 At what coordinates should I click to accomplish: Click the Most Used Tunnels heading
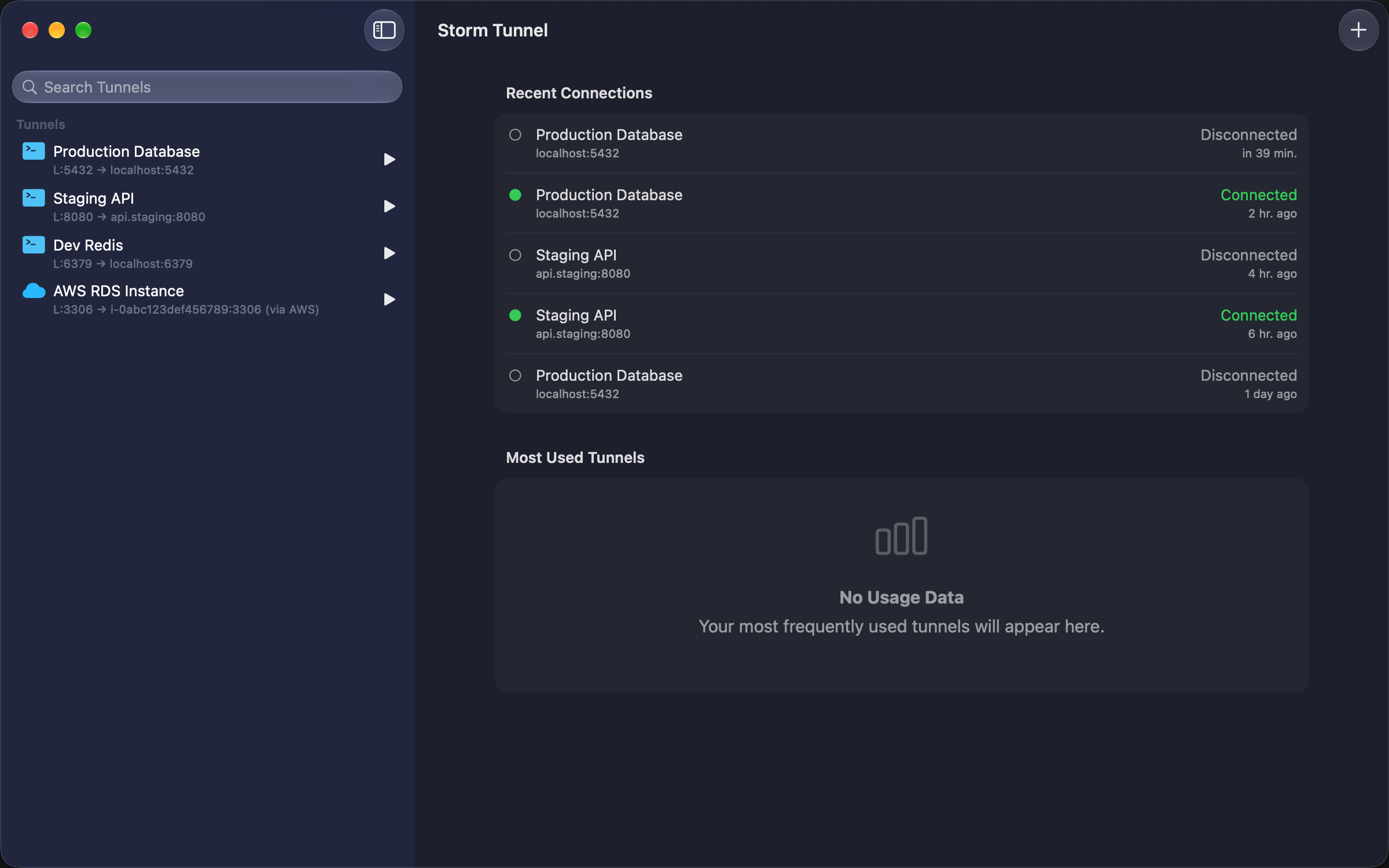point(575,458)
